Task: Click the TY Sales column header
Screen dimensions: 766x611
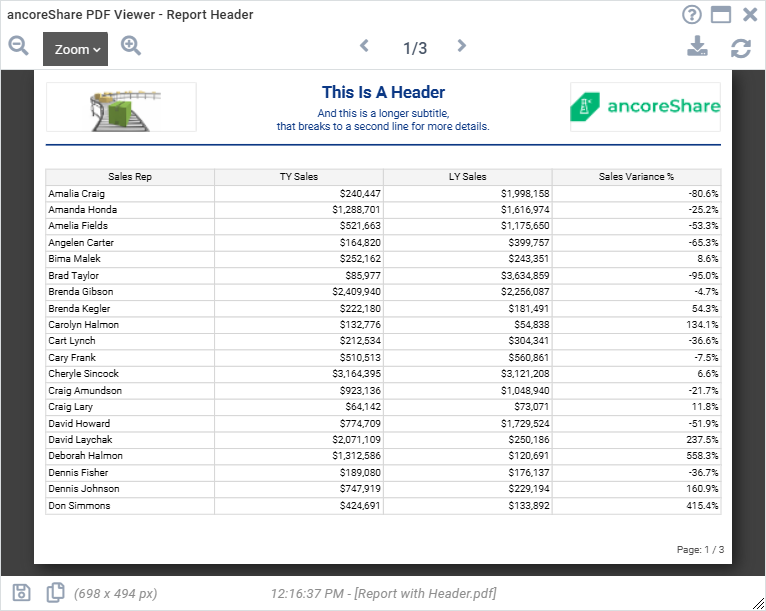Action: coord(298,177)
